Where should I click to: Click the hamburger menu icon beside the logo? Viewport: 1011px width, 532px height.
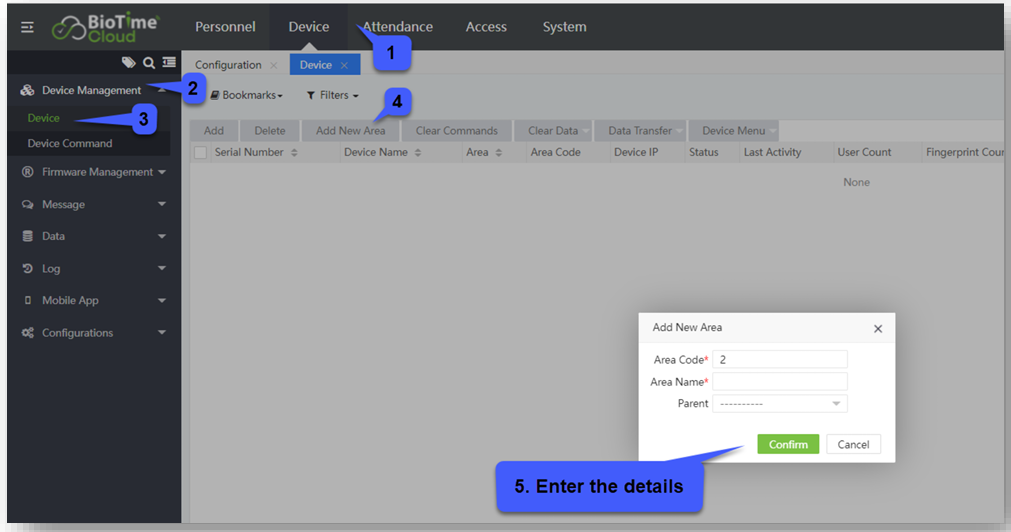[27, 27]
